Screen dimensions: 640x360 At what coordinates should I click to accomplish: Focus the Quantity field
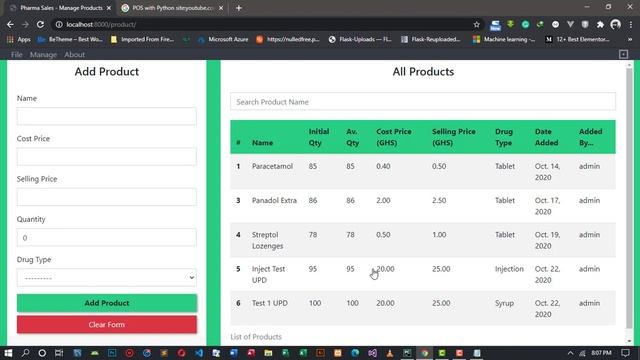point(107,237)
